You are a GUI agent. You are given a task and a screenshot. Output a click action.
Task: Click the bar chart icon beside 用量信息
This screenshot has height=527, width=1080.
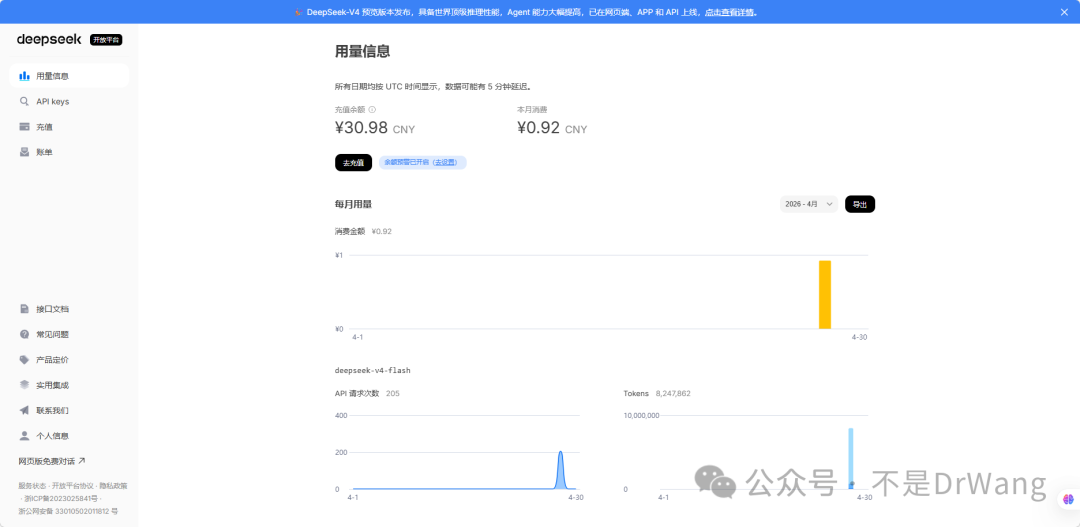point(24,76)
